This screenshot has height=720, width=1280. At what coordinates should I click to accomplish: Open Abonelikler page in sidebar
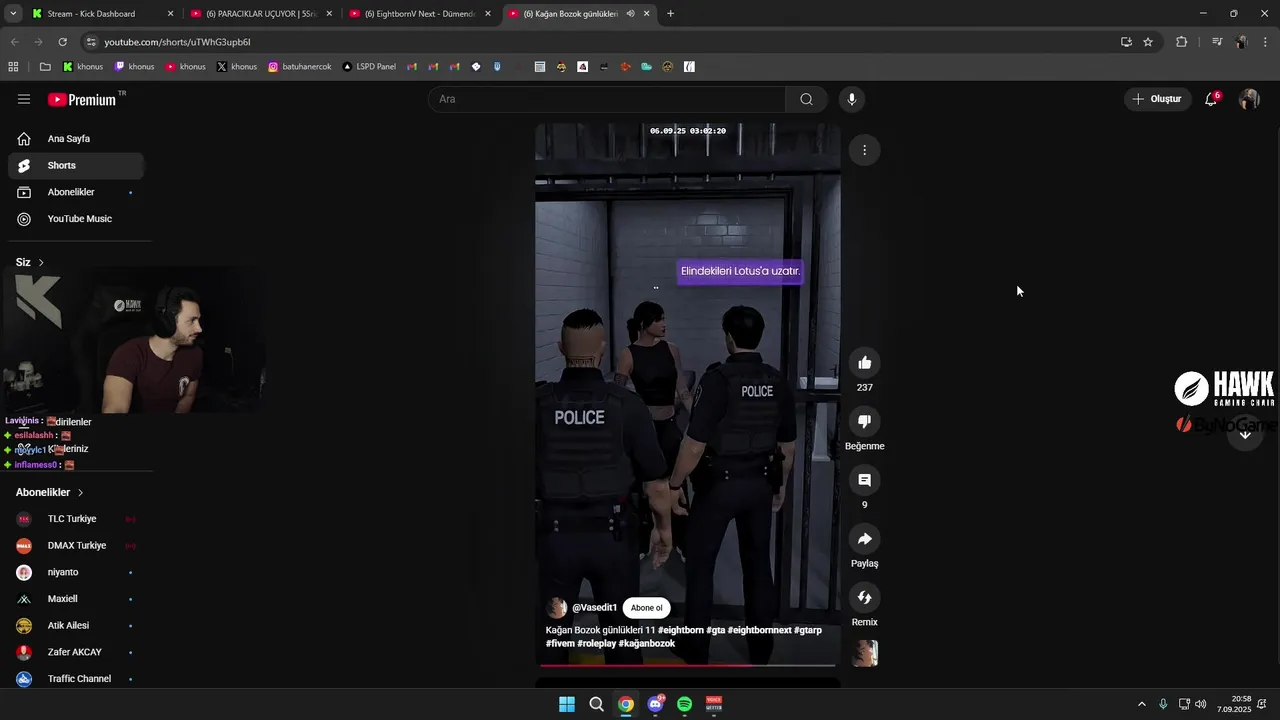click(x=76, y=192)
